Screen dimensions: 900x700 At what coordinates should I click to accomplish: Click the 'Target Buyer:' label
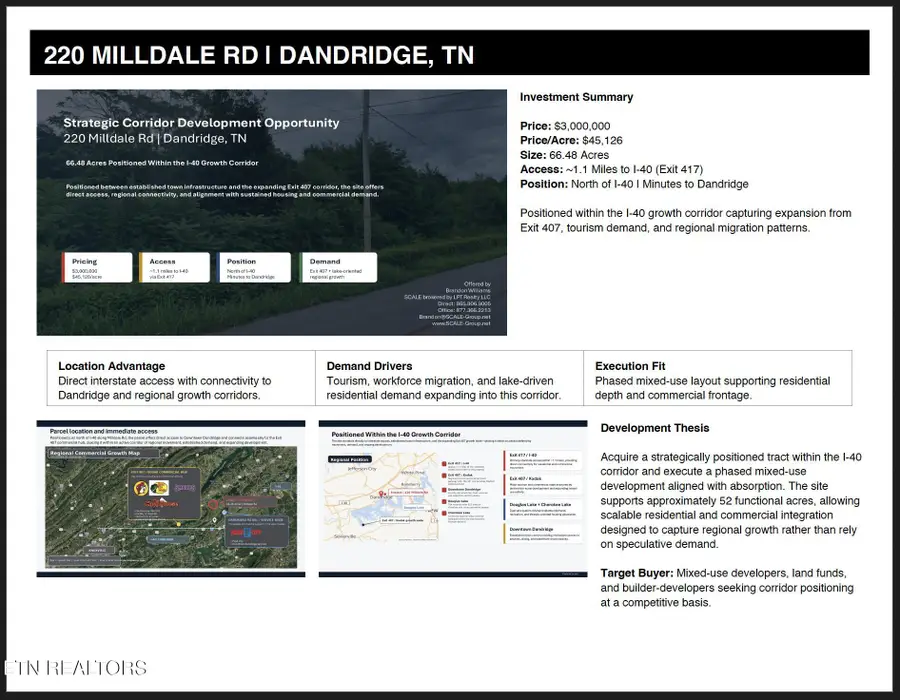tap(637, 573)
